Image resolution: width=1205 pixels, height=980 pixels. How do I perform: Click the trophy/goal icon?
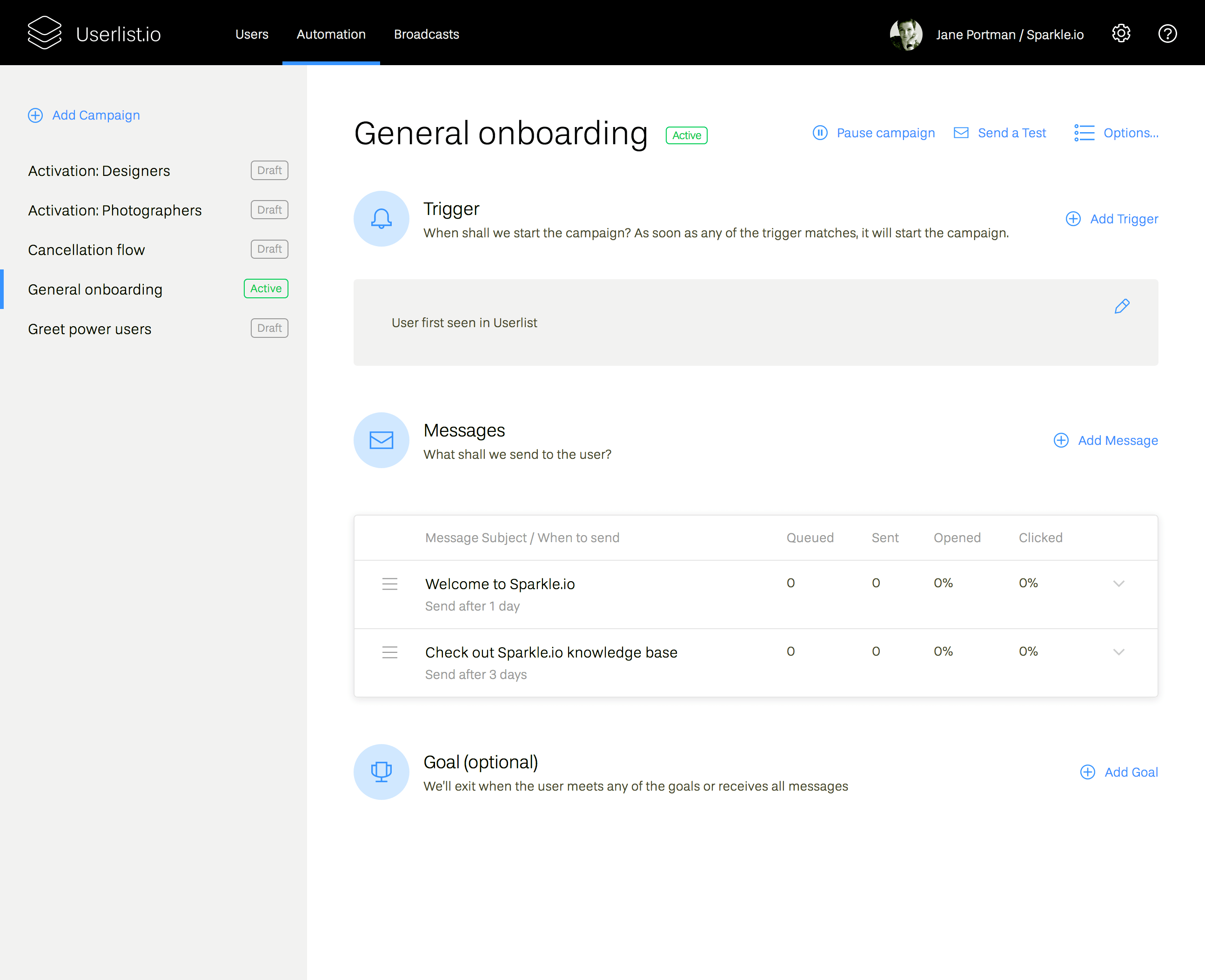[x=381, y=771]
